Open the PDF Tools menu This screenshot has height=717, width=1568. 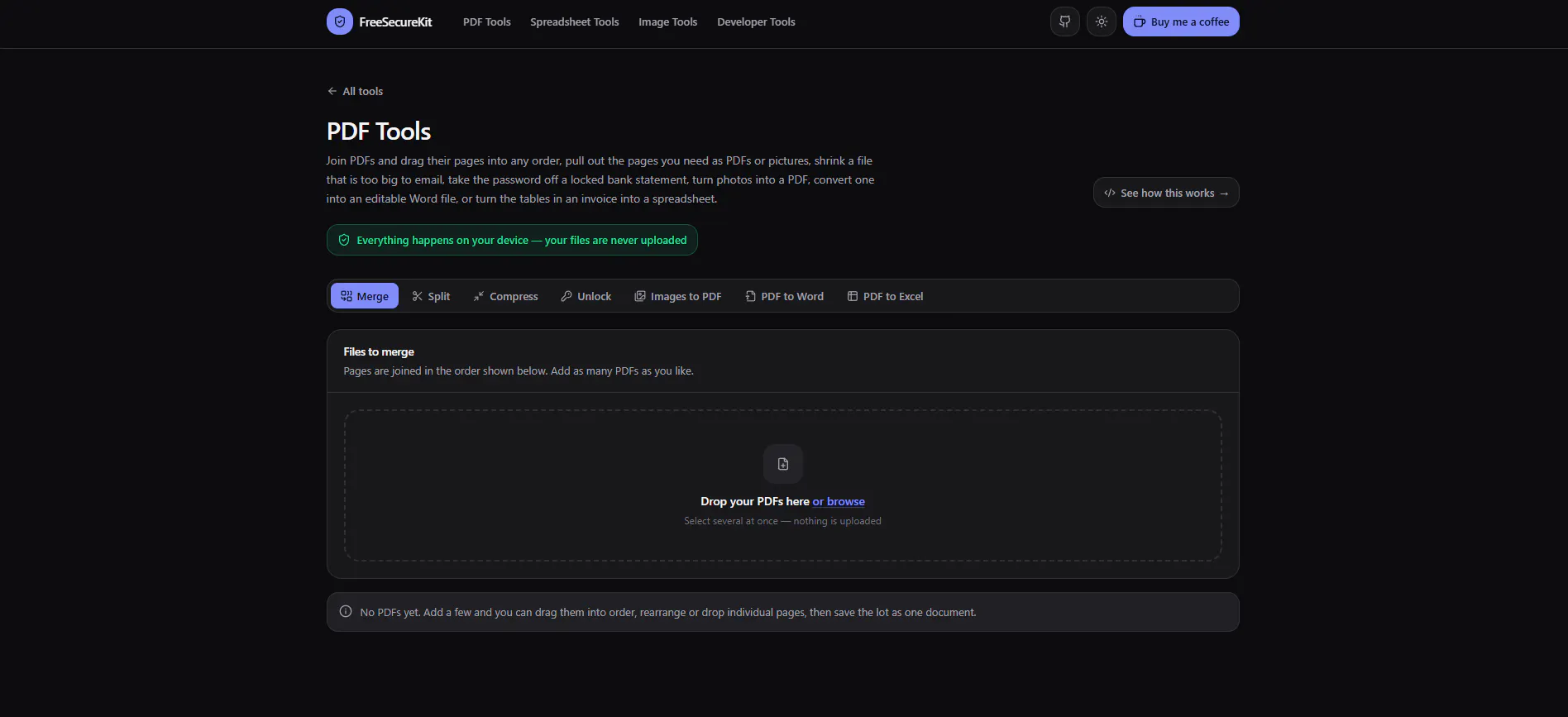tap(487, 22)
